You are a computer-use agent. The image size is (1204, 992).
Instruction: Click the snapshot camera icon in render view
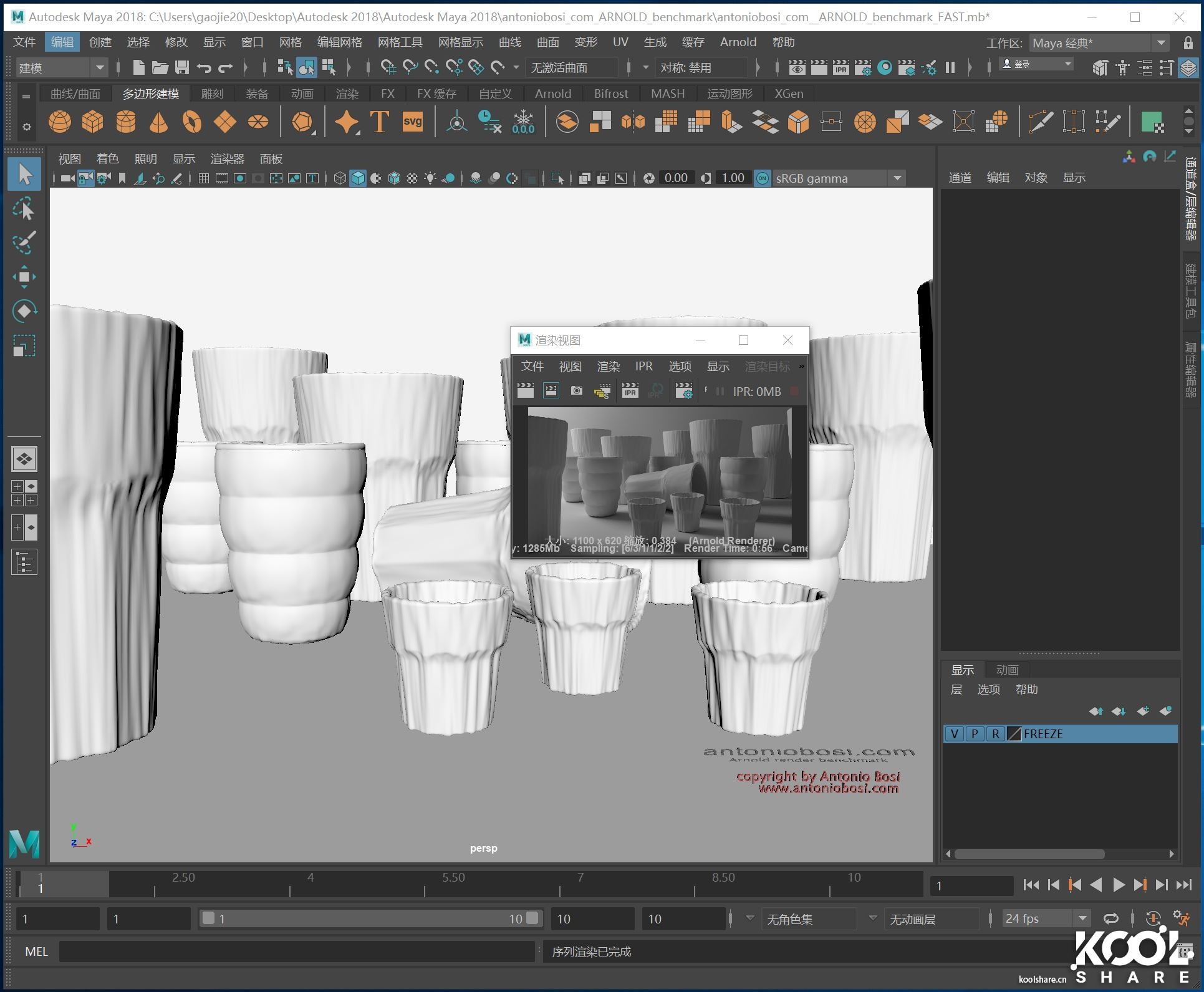click(x=577, y=392)
